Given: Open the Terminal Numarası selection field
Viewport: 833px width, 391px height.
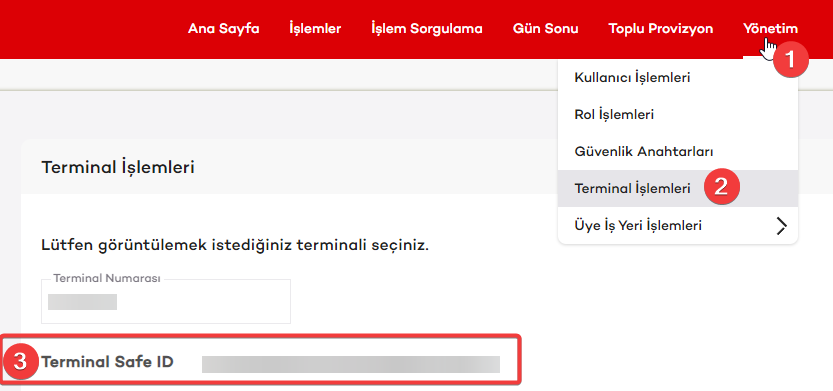Looking at the screenshot, I should (166, 301).
